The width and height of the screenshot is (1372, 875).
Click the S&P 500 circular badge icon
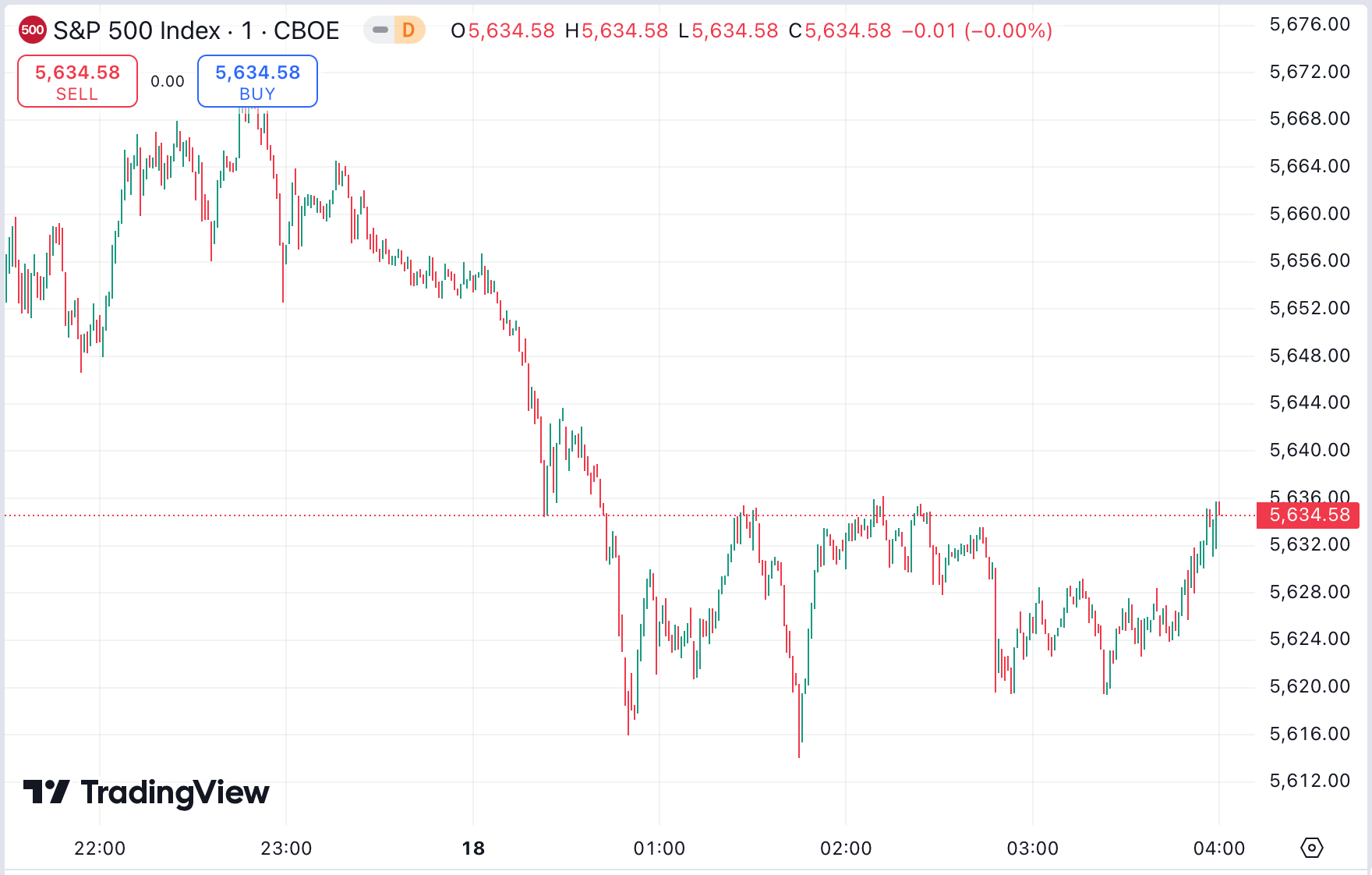point(32,30)
